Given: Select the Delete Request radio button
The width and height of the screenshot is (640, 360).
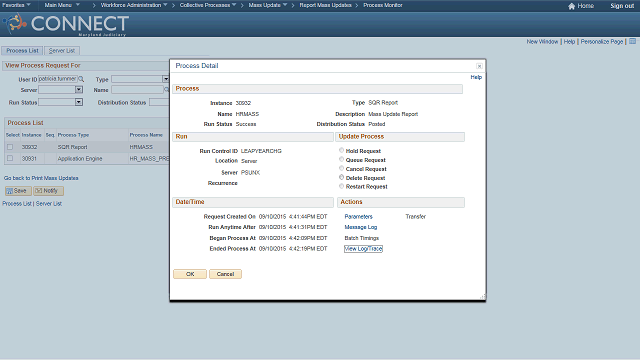Looking at the screenshot, I should coord(341,177).
